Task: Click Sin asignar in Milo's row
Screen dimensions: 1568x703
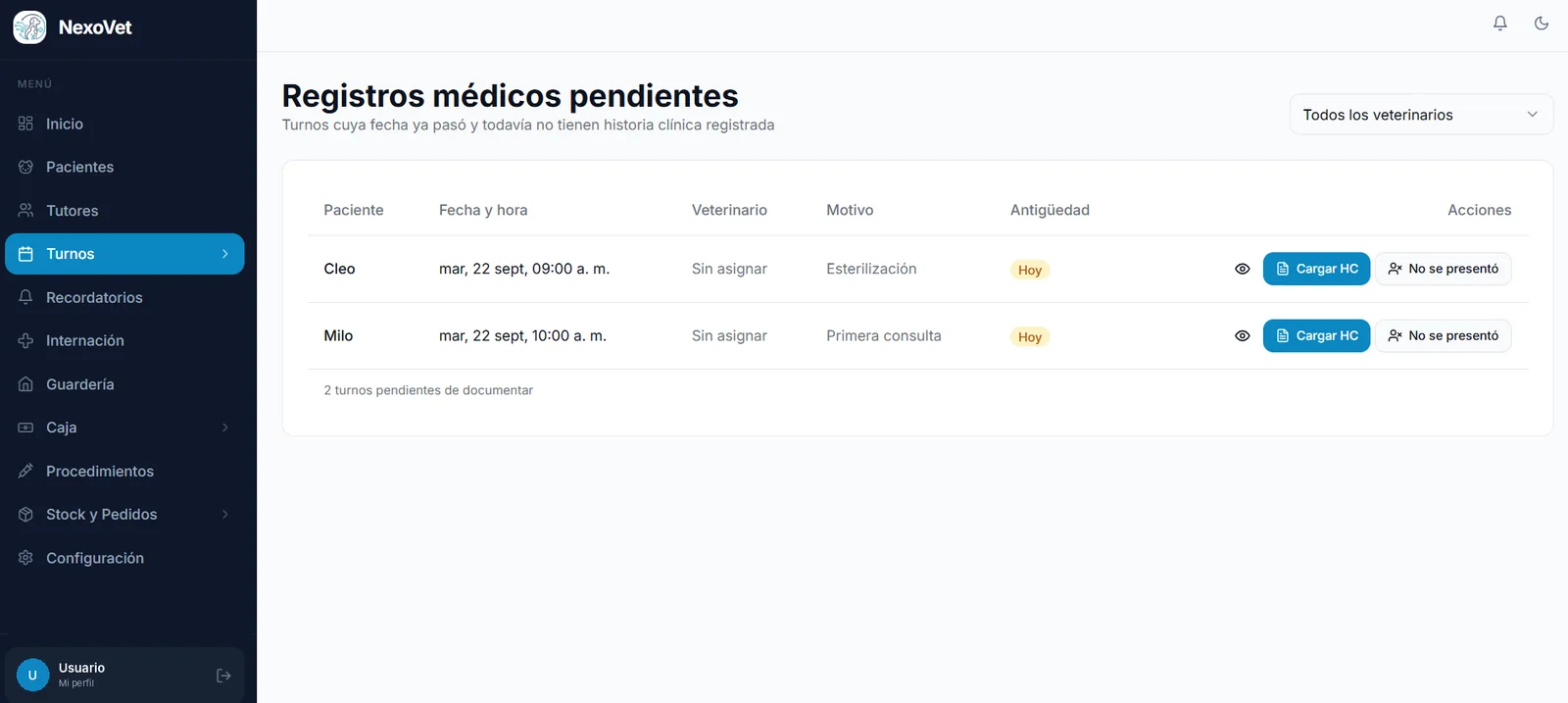Action: (x=729, y=335)
